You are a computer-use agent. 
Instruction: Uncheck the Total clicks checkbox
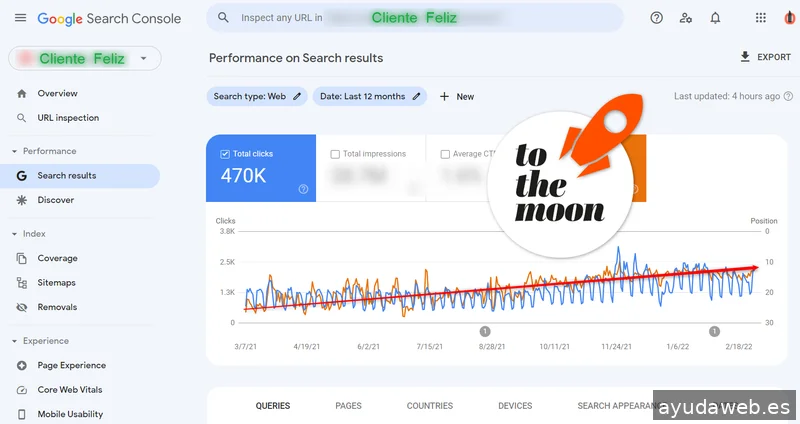(225, 154)
